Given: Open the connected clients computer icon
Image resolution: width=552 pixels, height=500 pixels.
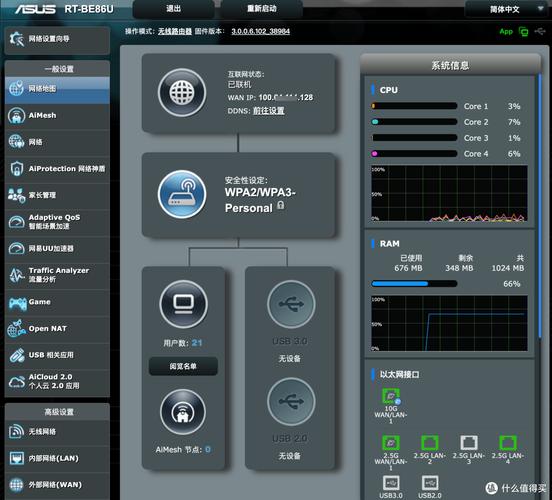Looking at the screenshot, I should tap(183, 304).
